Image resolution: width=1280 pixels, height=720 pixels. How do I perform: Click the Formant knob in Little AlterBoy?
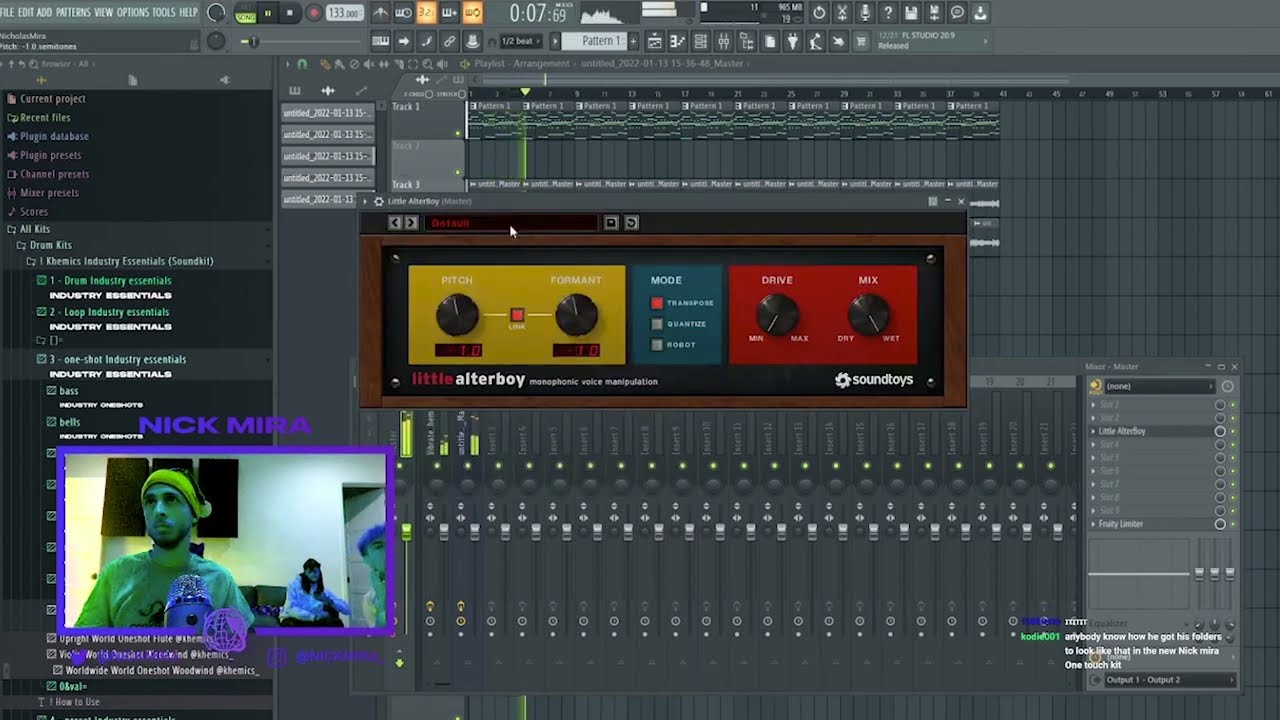pos(576,316)
